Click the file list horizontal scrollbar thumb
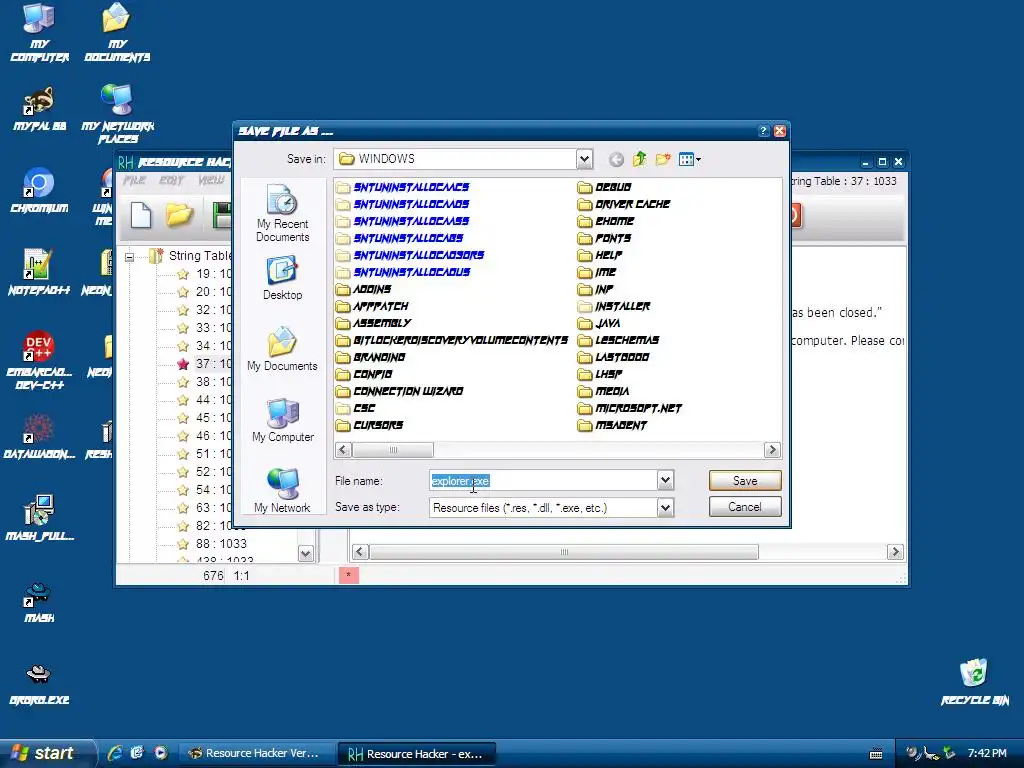 click(x=392, y=450)
